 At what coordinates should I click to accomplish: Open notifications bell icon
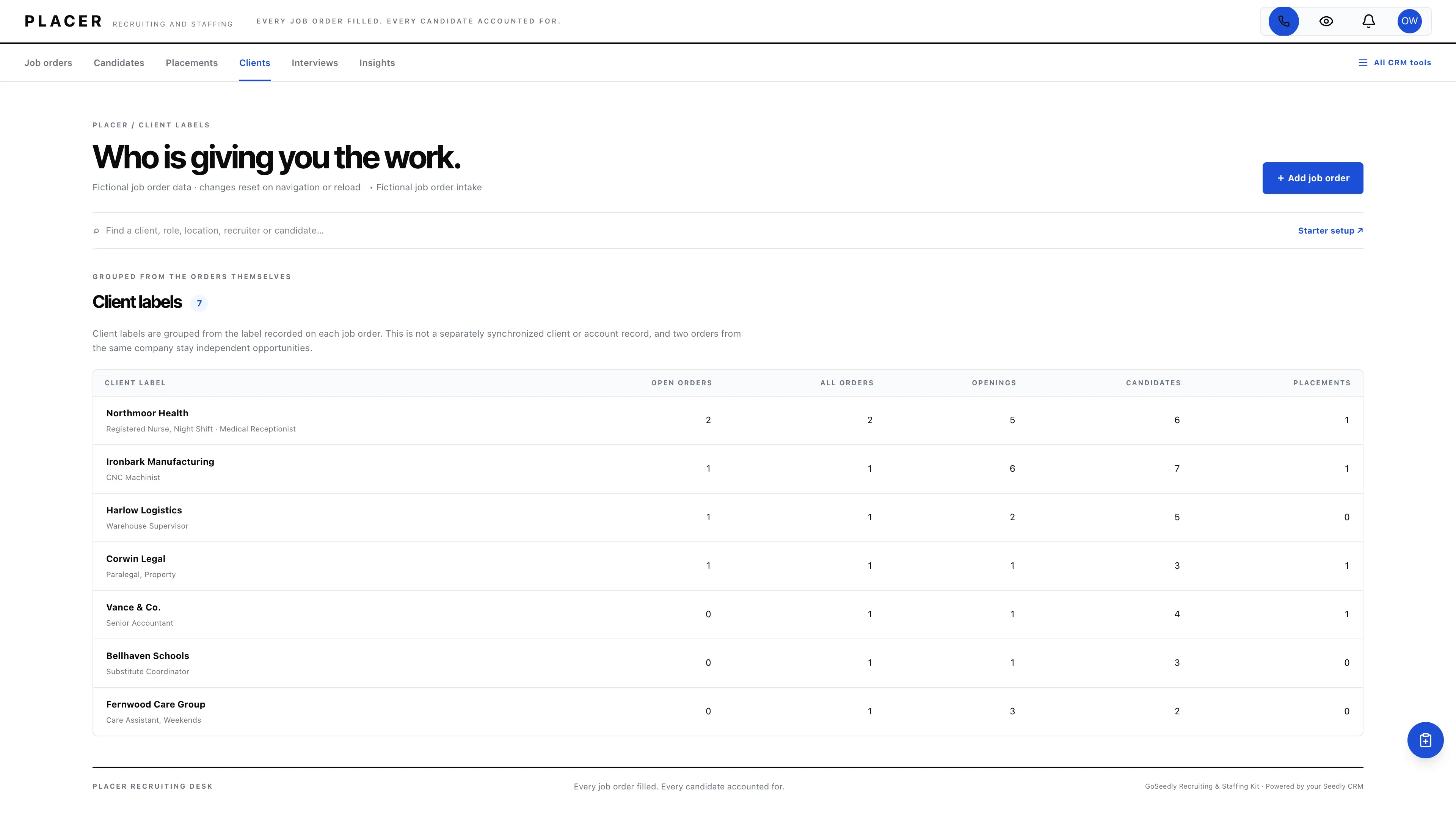[x=1368, y=22]
